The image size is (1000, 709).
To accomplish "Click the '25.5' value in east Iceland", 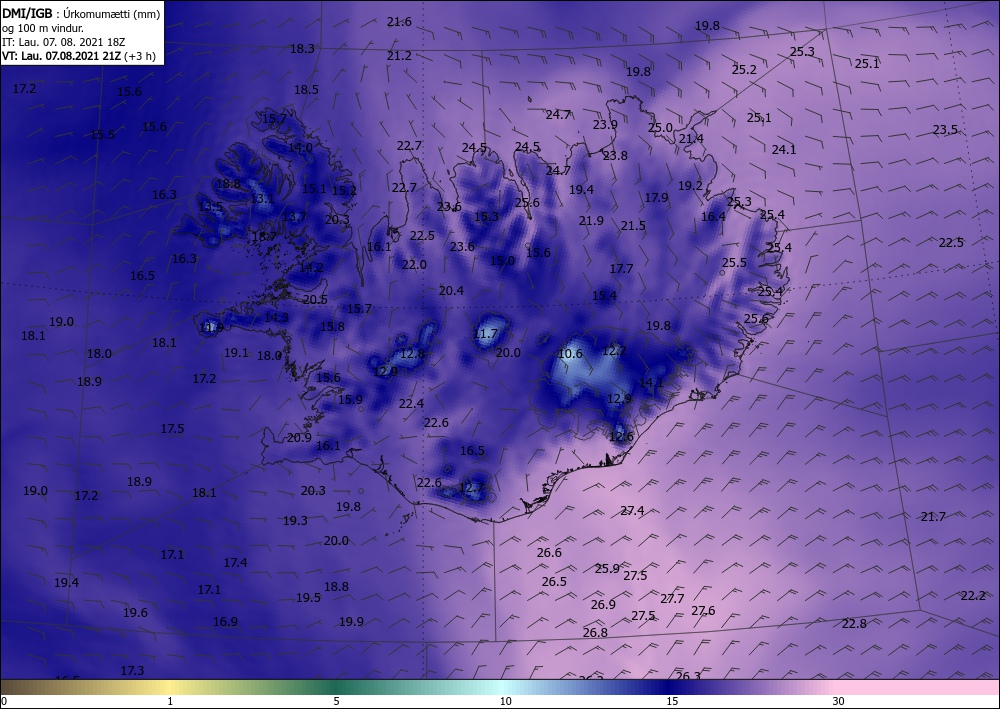I will [x=734, y=262].
